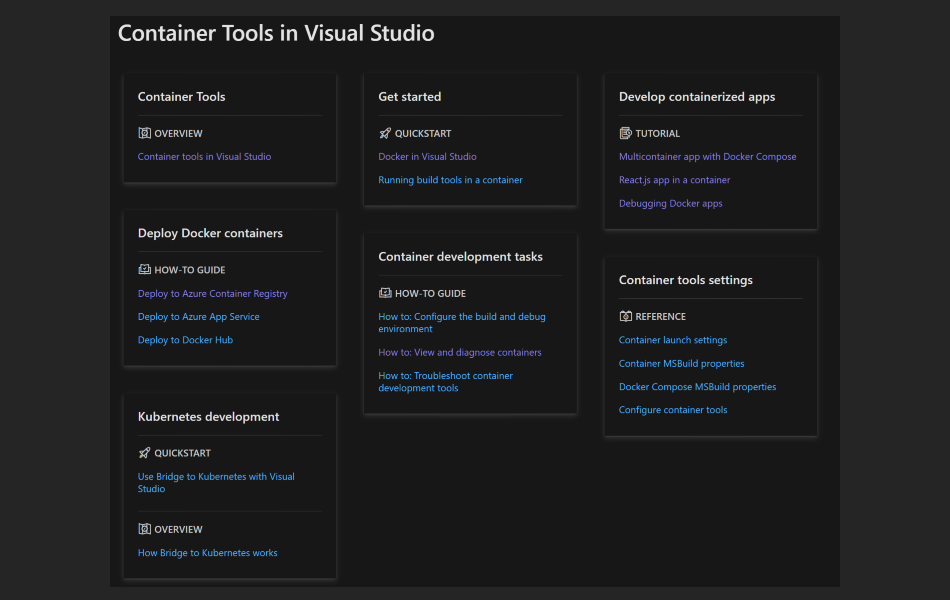
Task: Follow the Docker Compose MSBuild properties link
Action: coord(697,387)
